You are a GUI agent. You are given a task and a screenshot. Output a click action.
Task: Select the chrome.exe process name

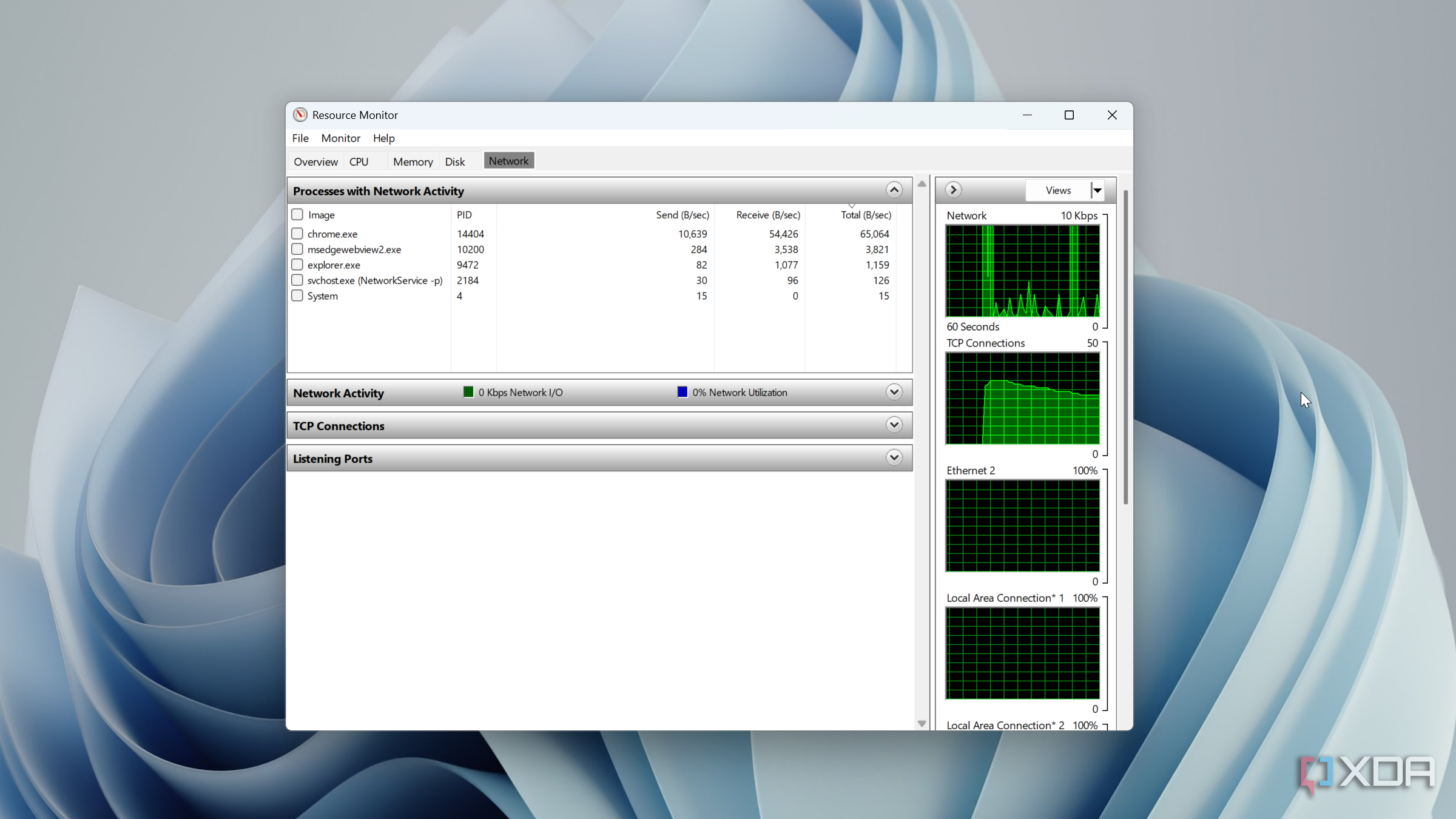click(x=332, y=234)
